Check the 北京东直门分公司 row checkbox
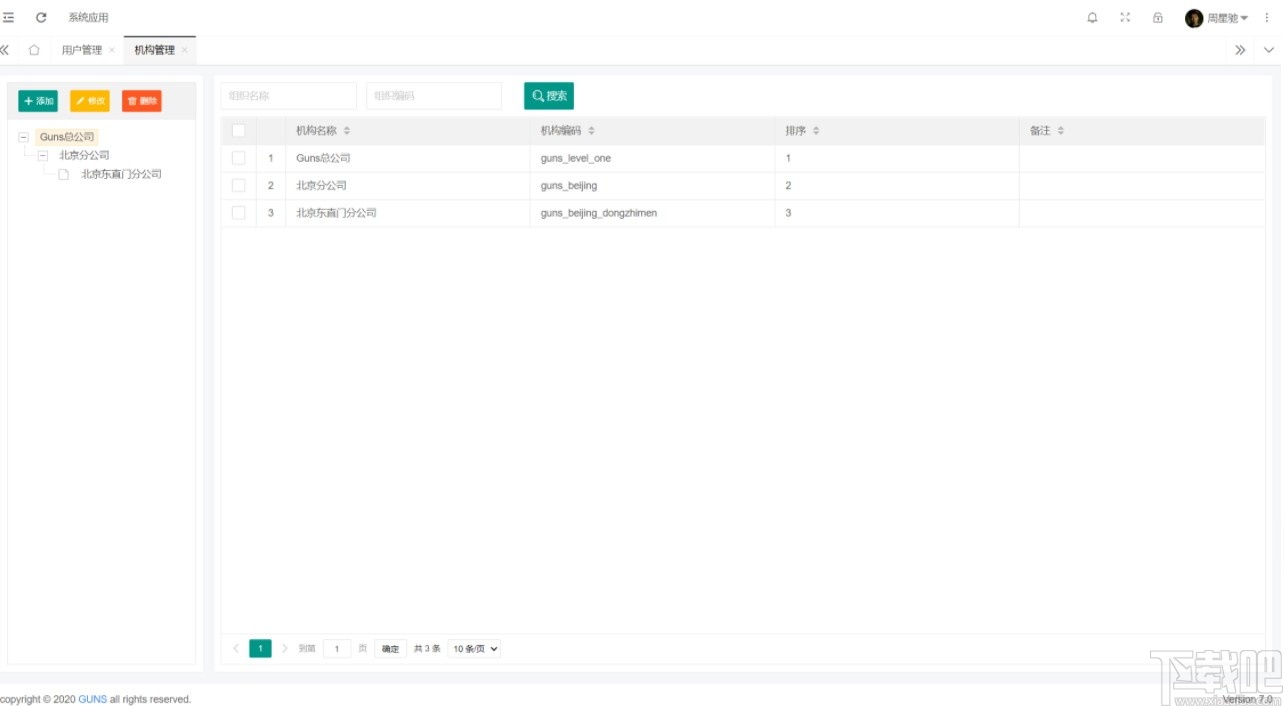Image resolution: width=1285 pixels, height=706 pixels. coord(238,213)
